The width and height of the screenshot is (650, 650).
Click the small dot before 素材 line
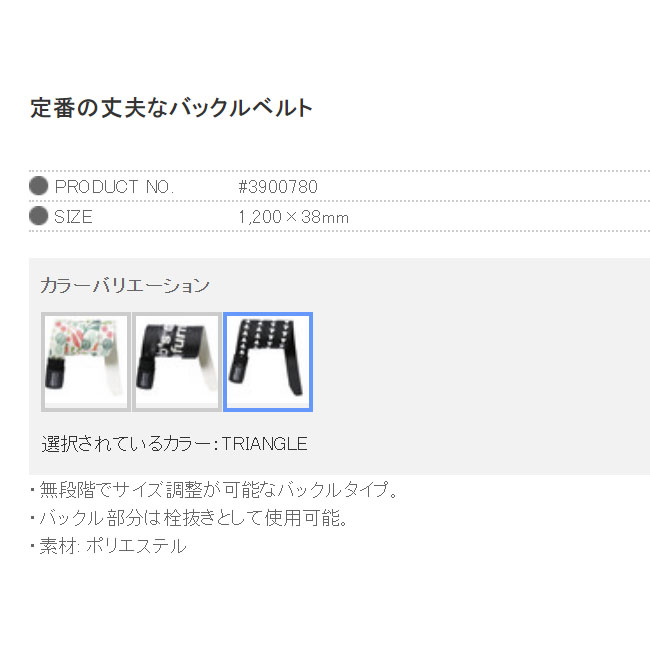32,546
